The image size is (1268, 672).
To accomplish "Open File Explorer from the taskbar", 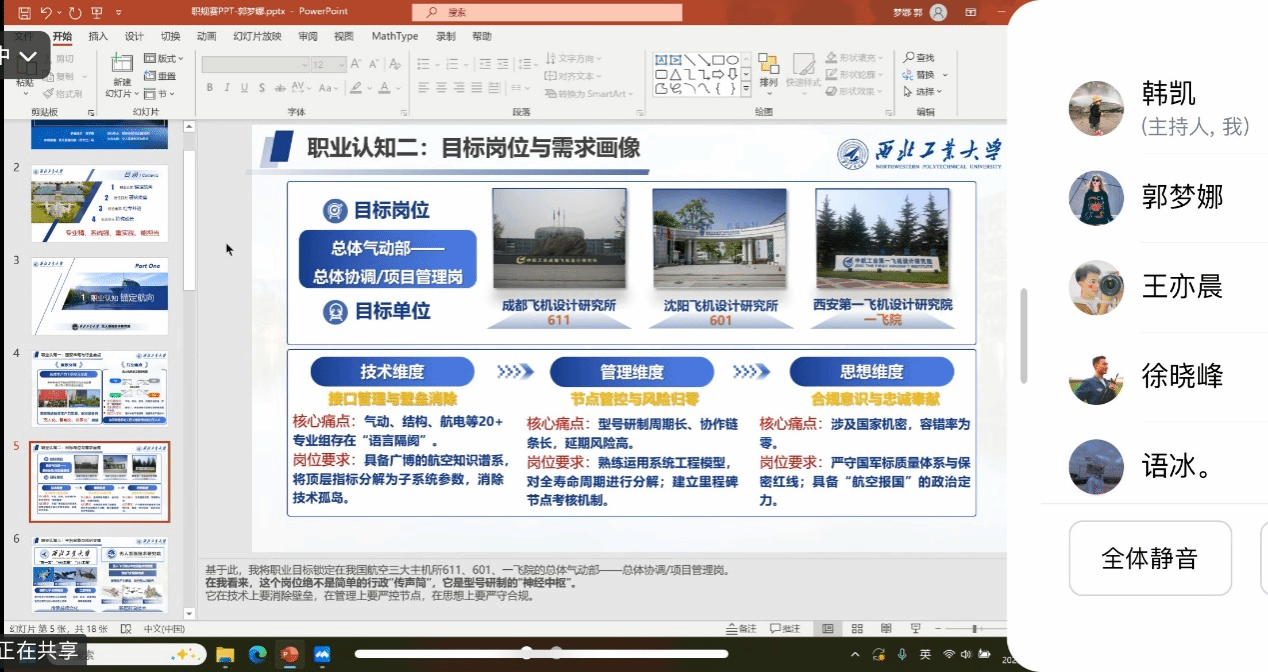I will click(225, 654).
